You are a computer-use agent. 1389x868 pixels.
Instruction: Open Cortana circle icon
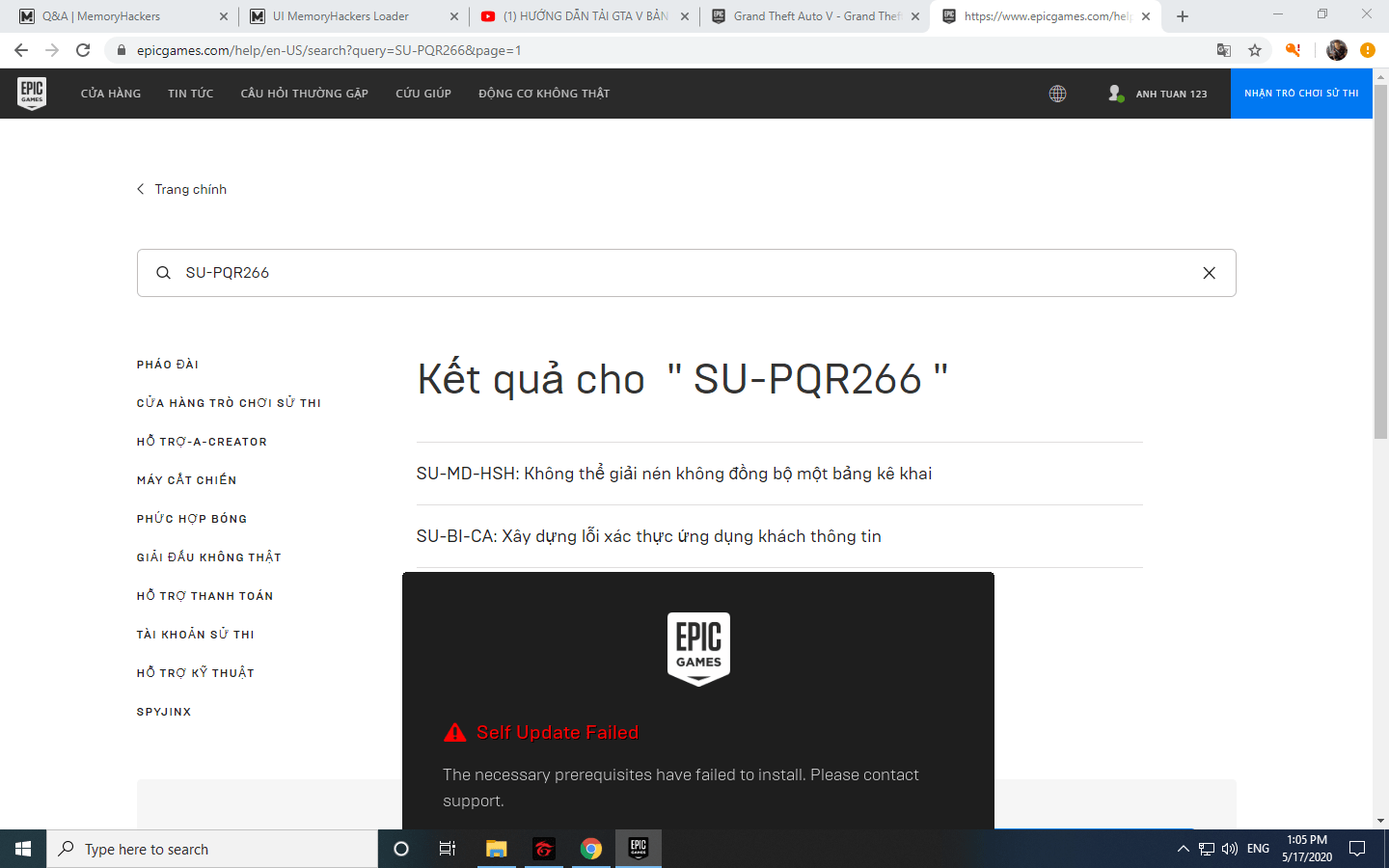(x=401, y=849)
